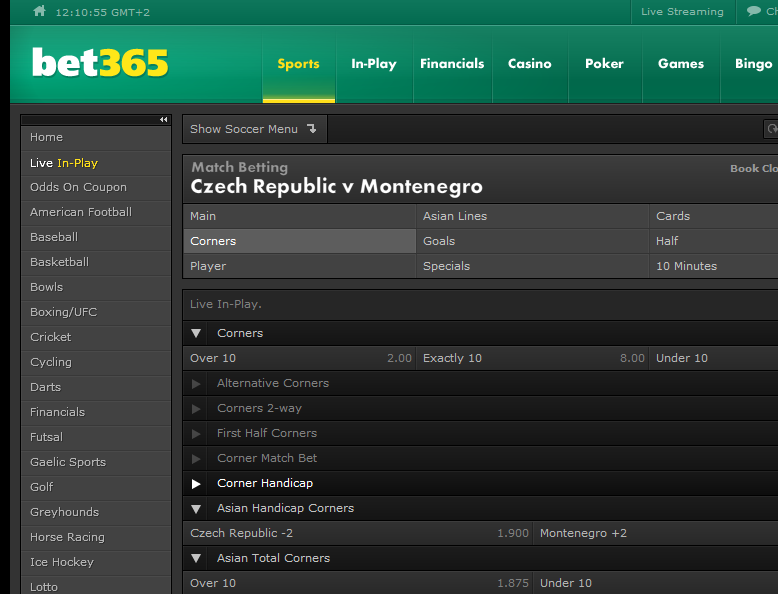Viewport: 778px width, 594px height.
Task: Click the home icon in top bar
Action: pyautogui.click(x=40, y=11)
